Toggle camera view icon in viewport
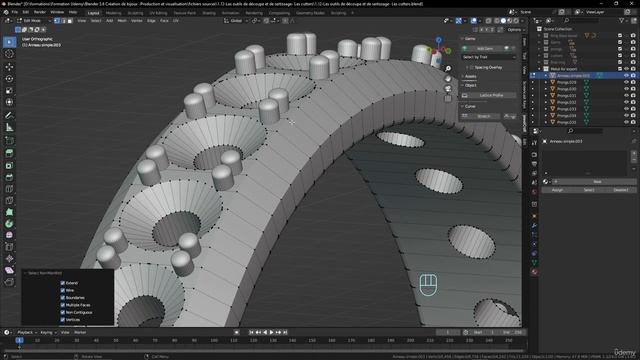 pyautogui.click(x=448, y=88)
